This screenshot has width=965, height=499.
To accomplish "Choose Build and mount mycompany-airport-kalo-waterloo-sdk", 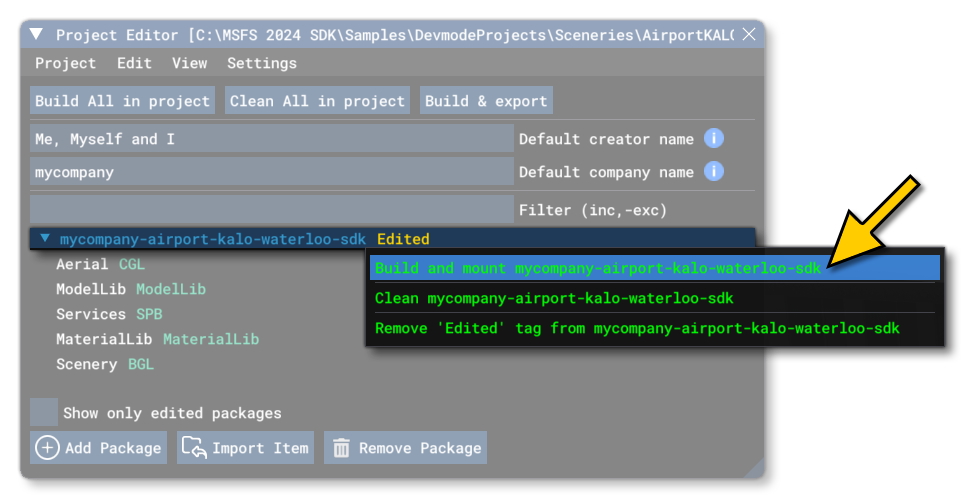I will (655, 268).
